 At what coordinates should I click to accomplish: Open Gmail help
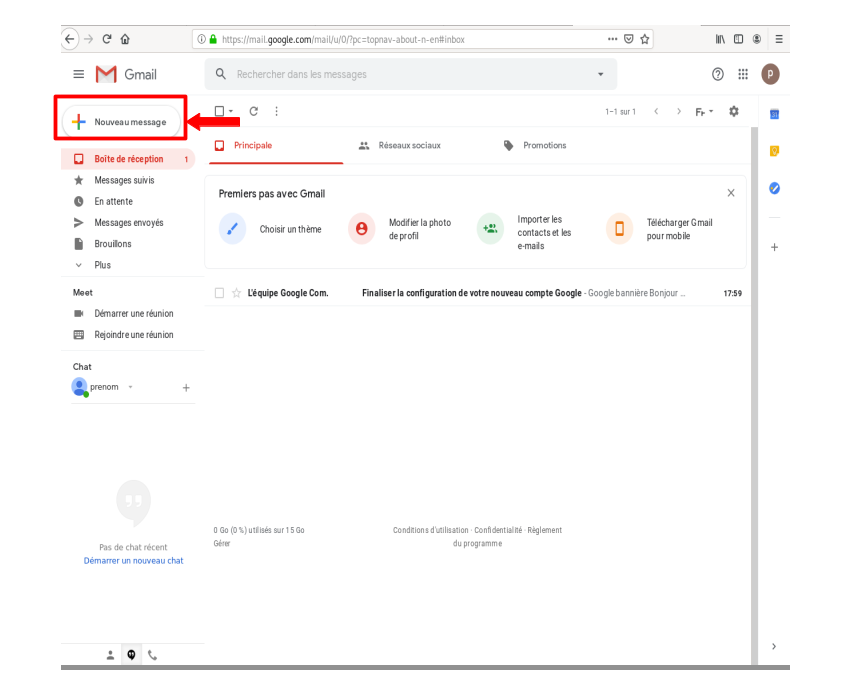tap(716, 74)
